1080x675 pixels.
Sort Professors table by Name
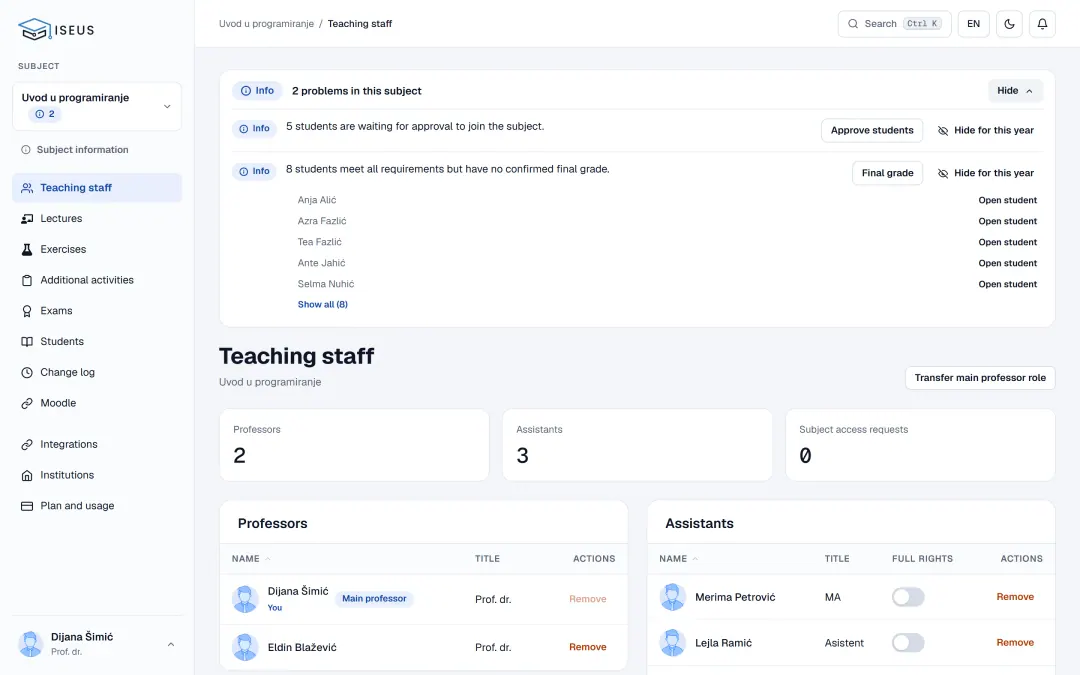pos(251,559)
